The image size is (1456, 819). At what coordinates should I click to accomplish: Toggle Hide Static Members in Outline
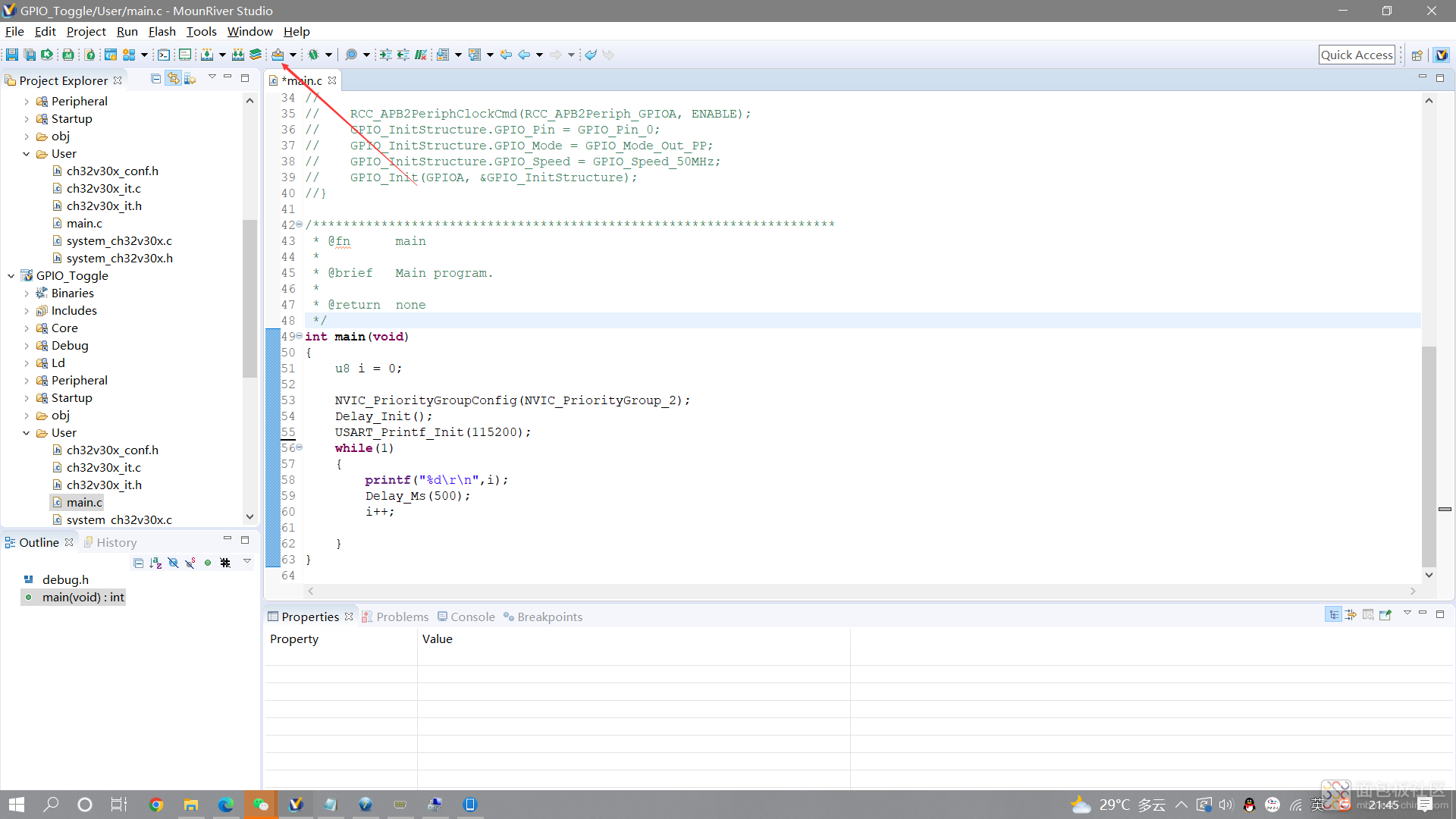[190, 563]
